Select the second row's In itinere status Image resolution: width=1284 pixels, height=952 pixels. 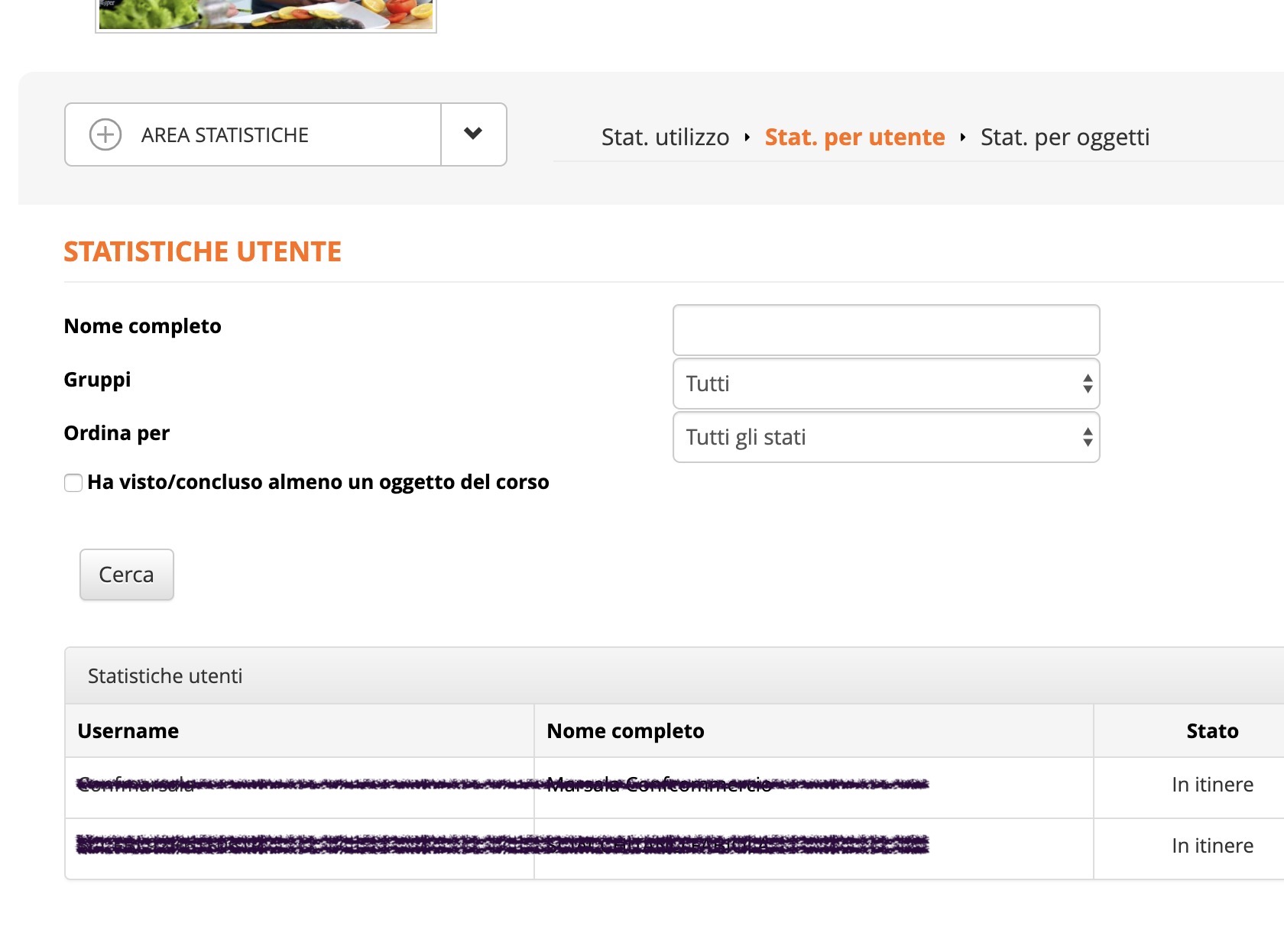[1212, 846]
